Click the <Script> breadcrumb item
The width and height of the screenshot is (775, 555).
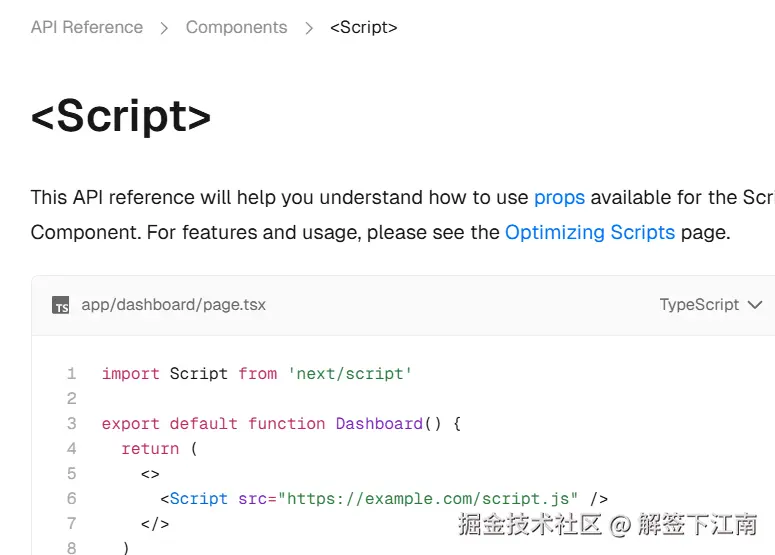[x=363, y=27]
